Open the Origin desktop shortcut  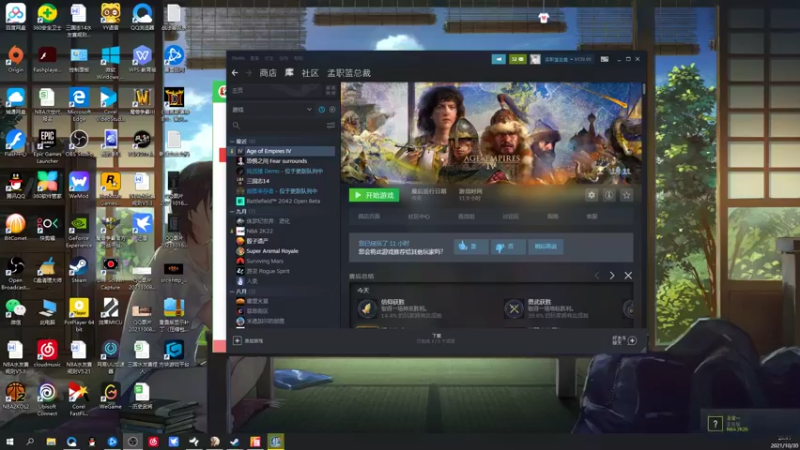(15, 60)
